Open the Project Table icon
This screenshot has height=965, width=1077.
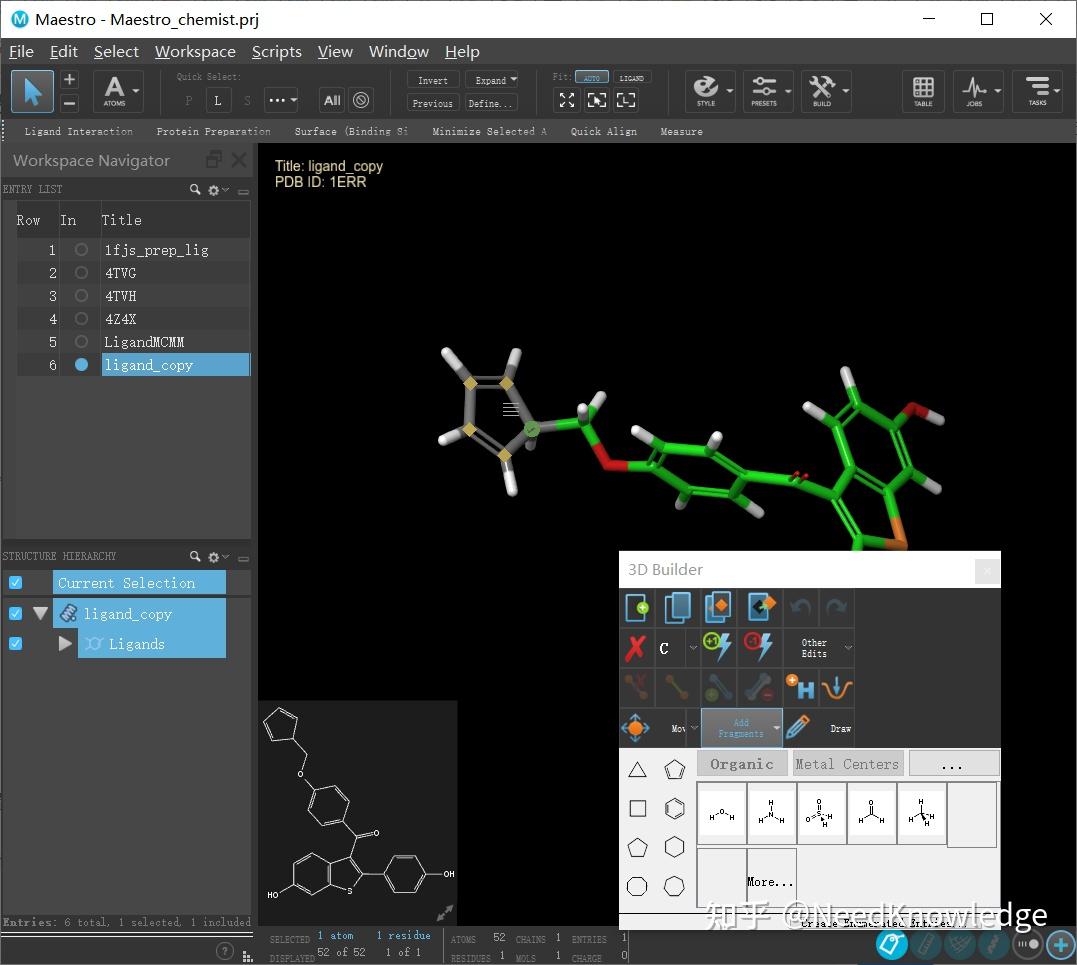click(923, 91)
